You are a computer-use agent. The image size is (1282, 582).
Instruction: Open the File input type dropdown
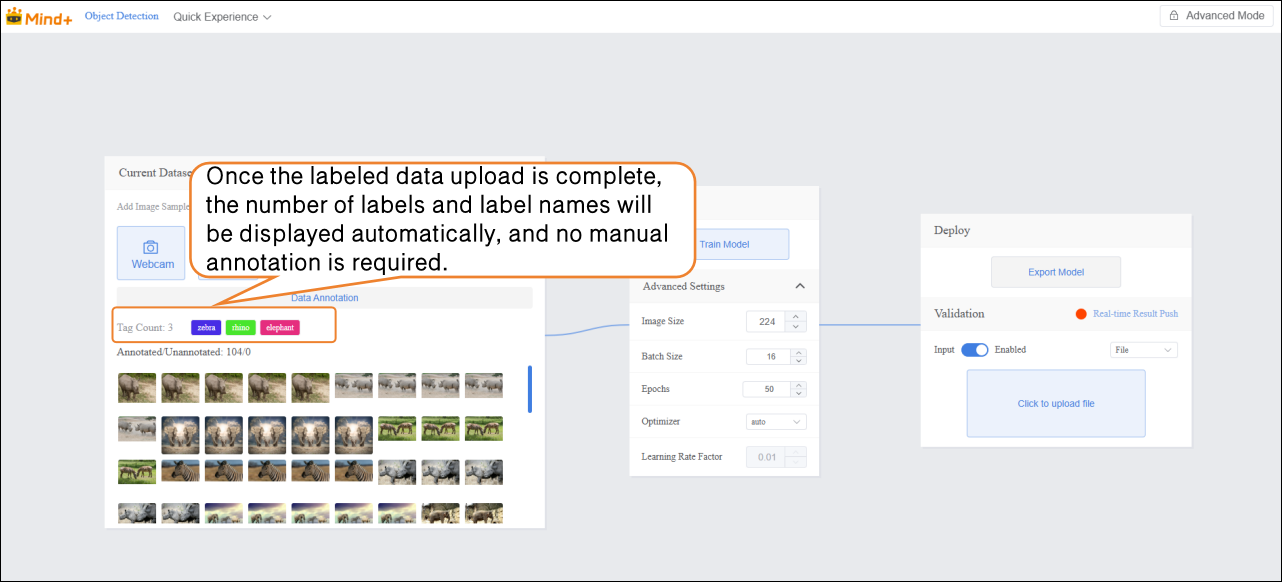coord(1143,350)
